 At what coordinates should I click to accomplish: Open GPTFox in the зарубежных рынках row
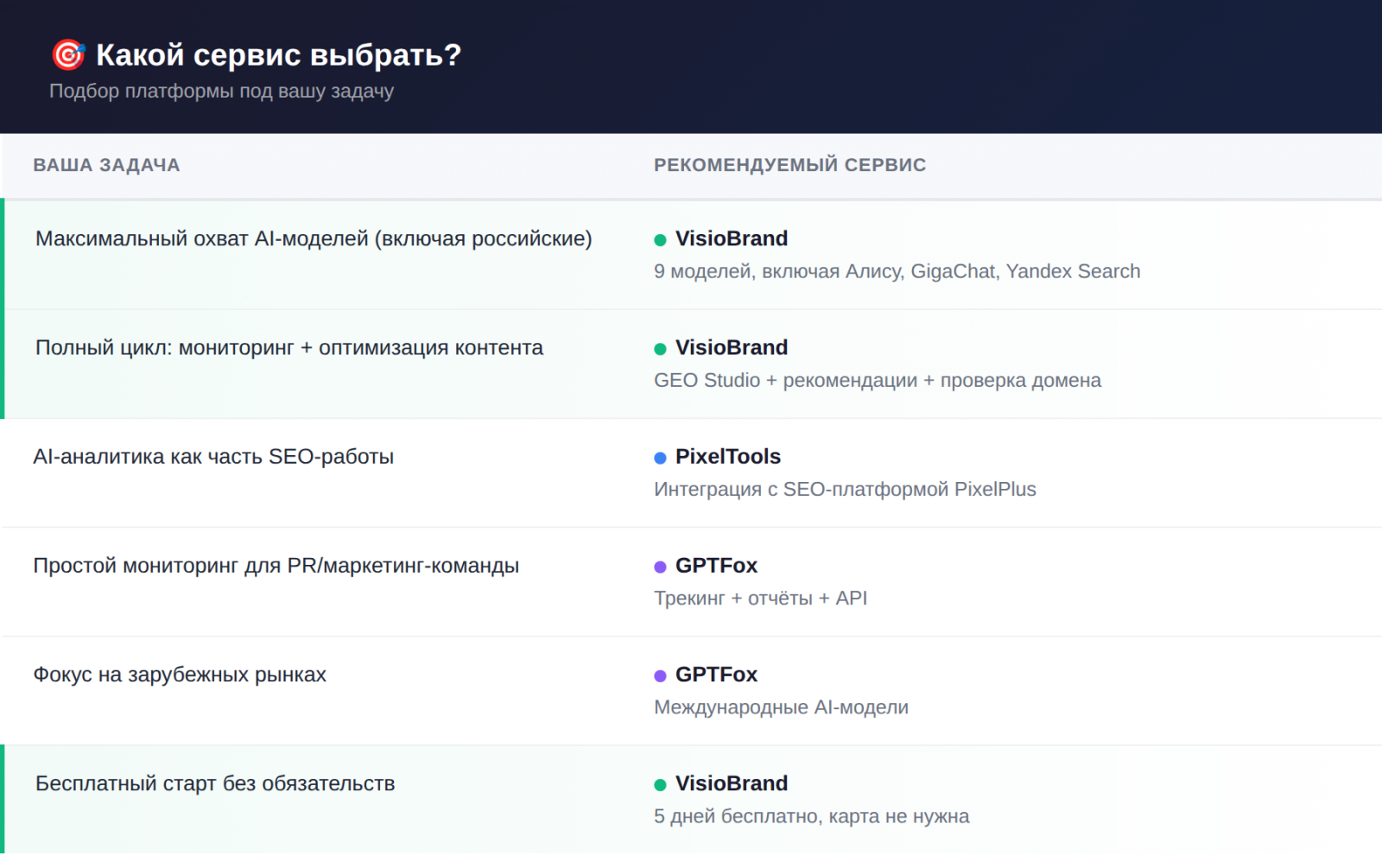[x=716, y=675]
